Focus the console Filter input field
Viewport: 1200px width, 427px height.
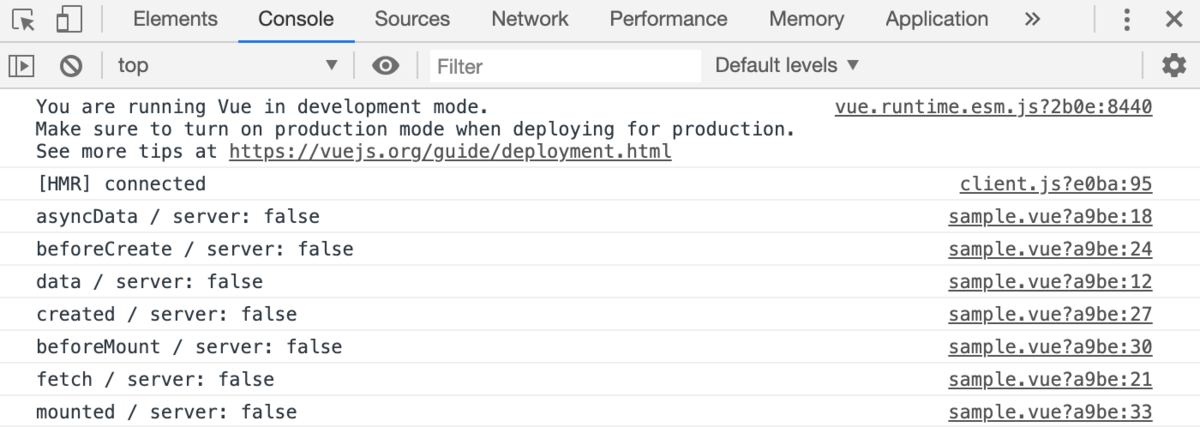566,66
